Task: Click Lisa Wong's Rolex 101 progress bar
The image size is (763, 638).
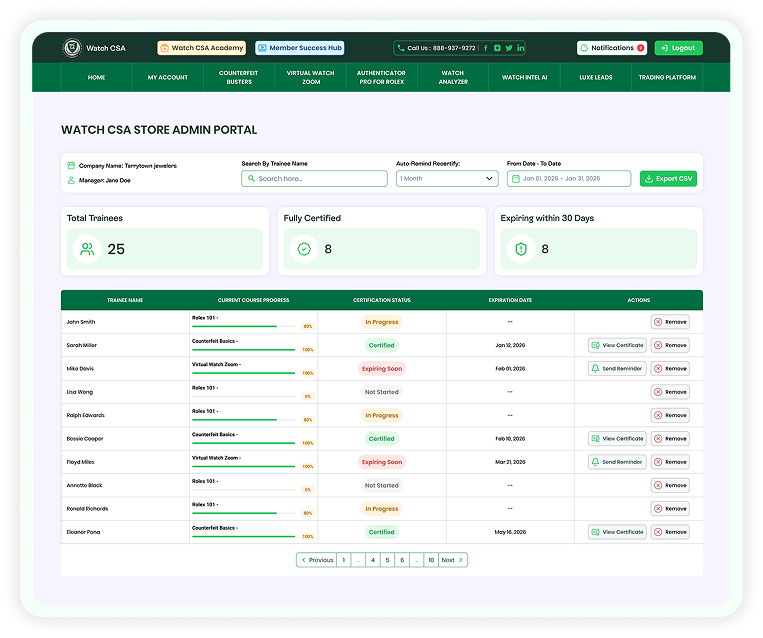Action: [244, 396]
